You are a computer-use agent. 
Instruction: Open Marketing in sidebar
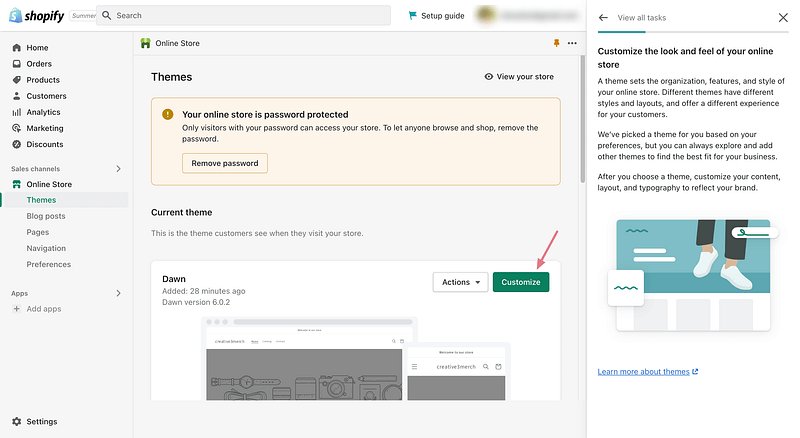[45, 128]
